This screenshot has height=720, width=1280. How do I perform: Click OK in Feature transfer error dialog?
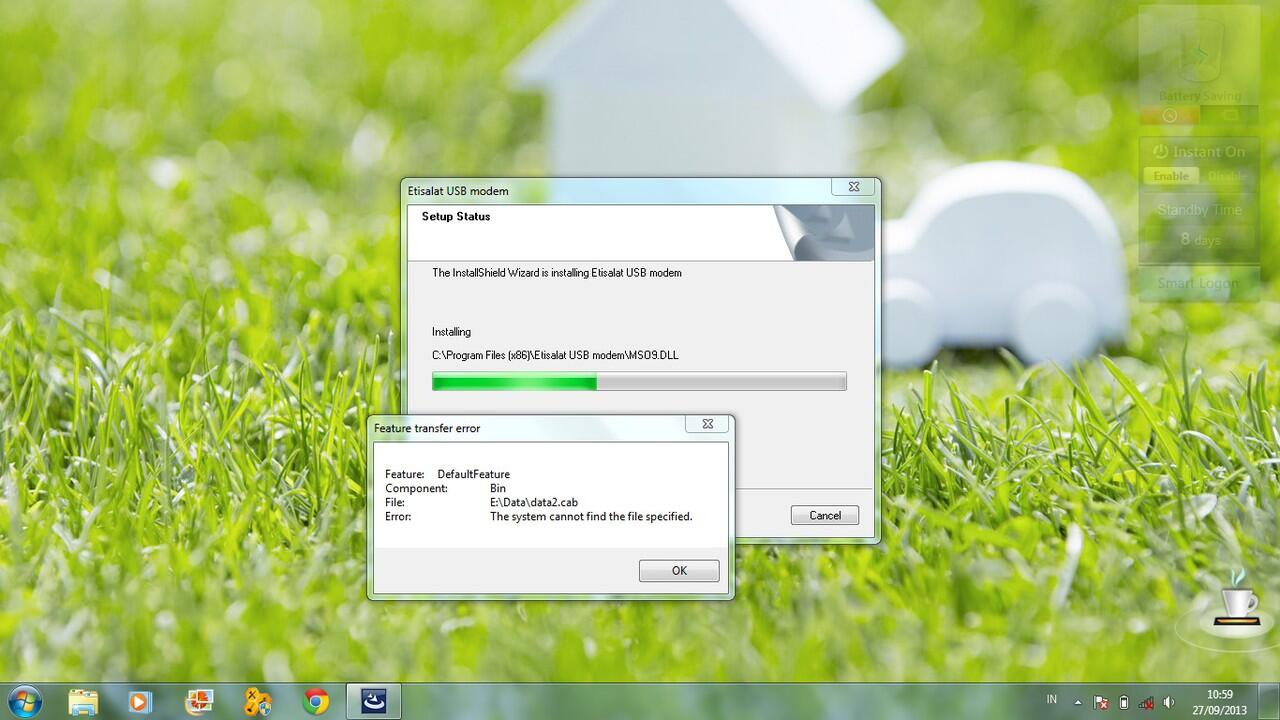coord(679,570)
